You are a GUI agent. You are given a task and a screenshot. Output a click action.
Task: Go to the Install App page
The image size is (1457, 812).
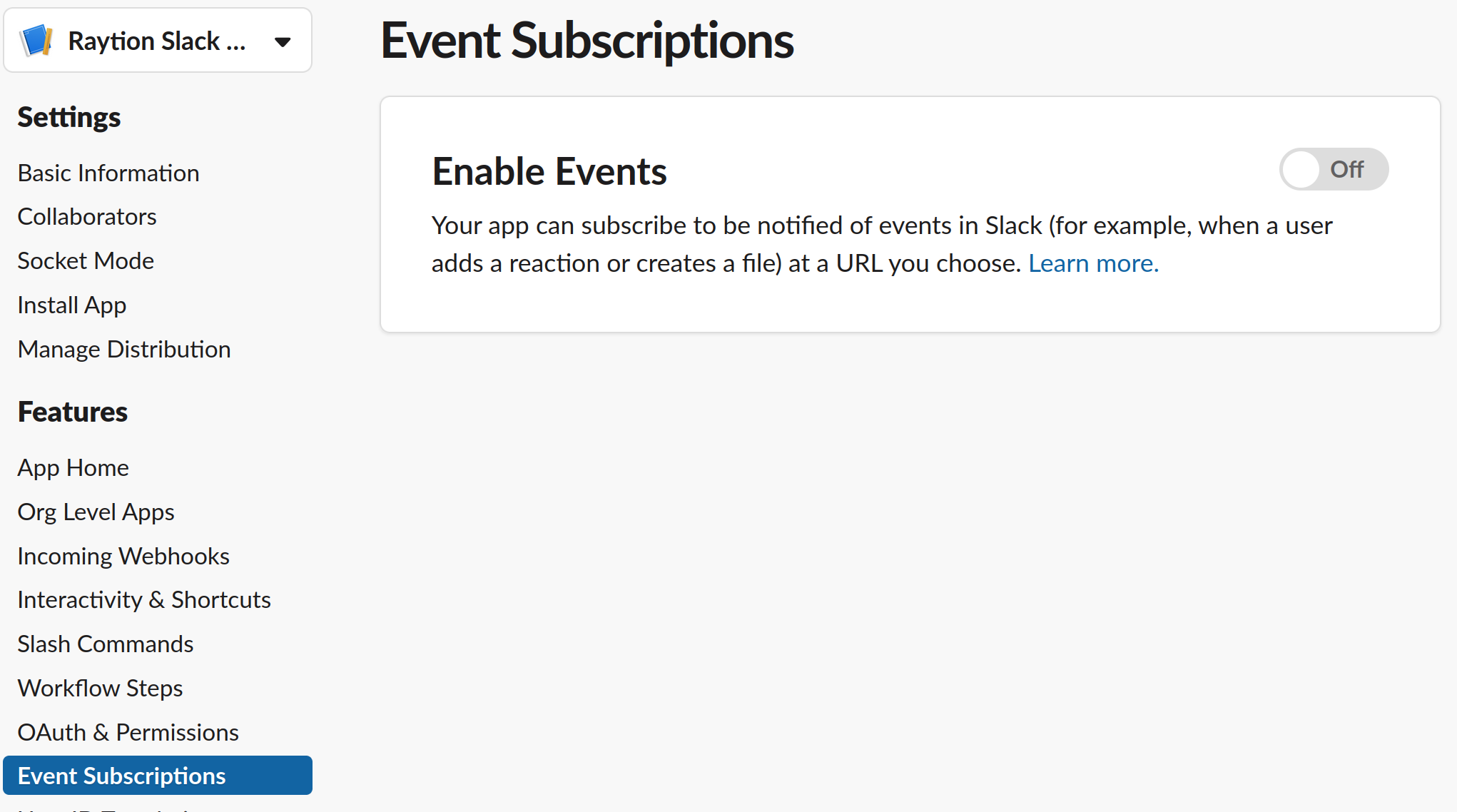71,305
